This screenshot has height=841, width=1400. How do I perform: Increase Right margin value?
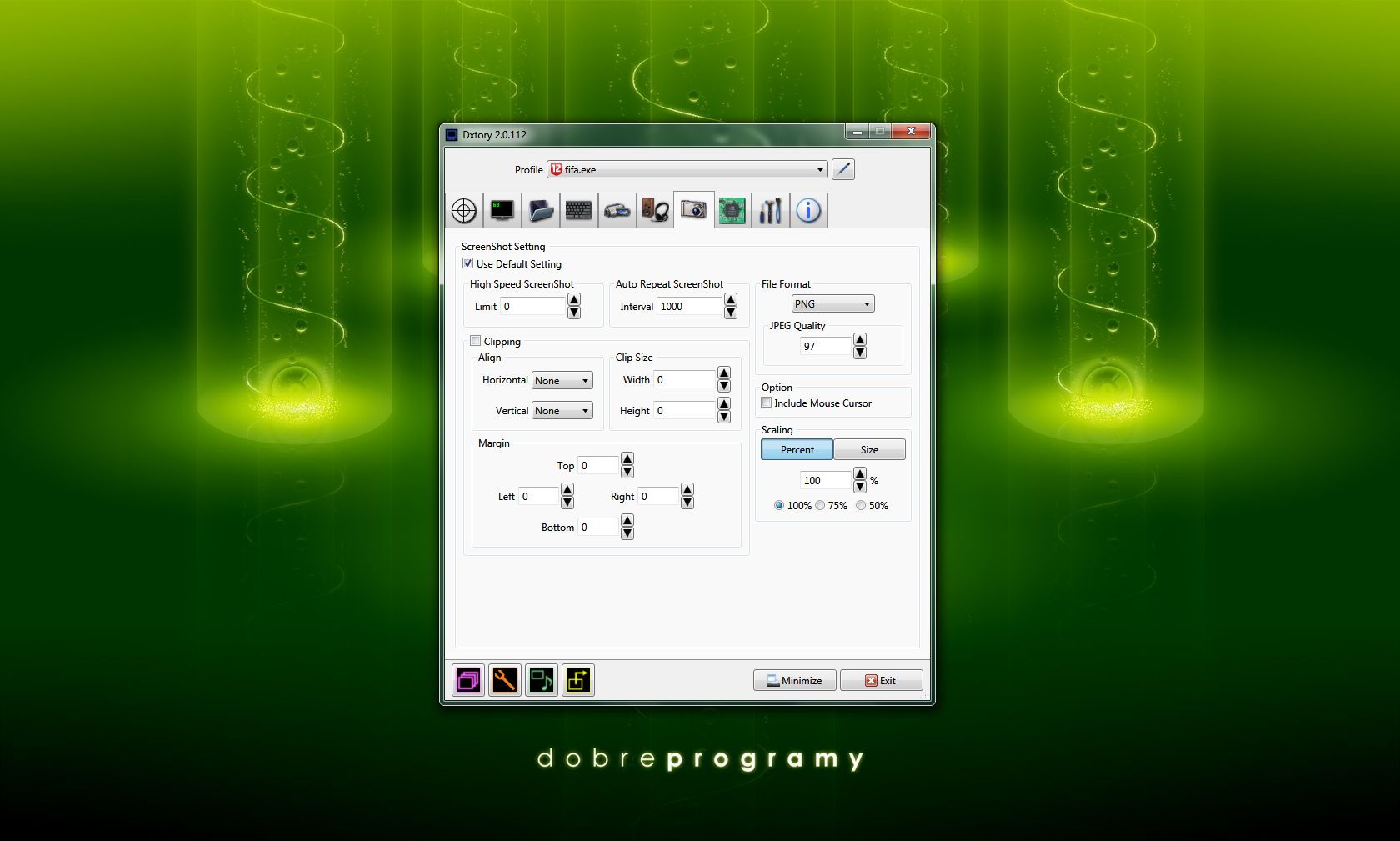pyautogui.click(x=687, y=490)
